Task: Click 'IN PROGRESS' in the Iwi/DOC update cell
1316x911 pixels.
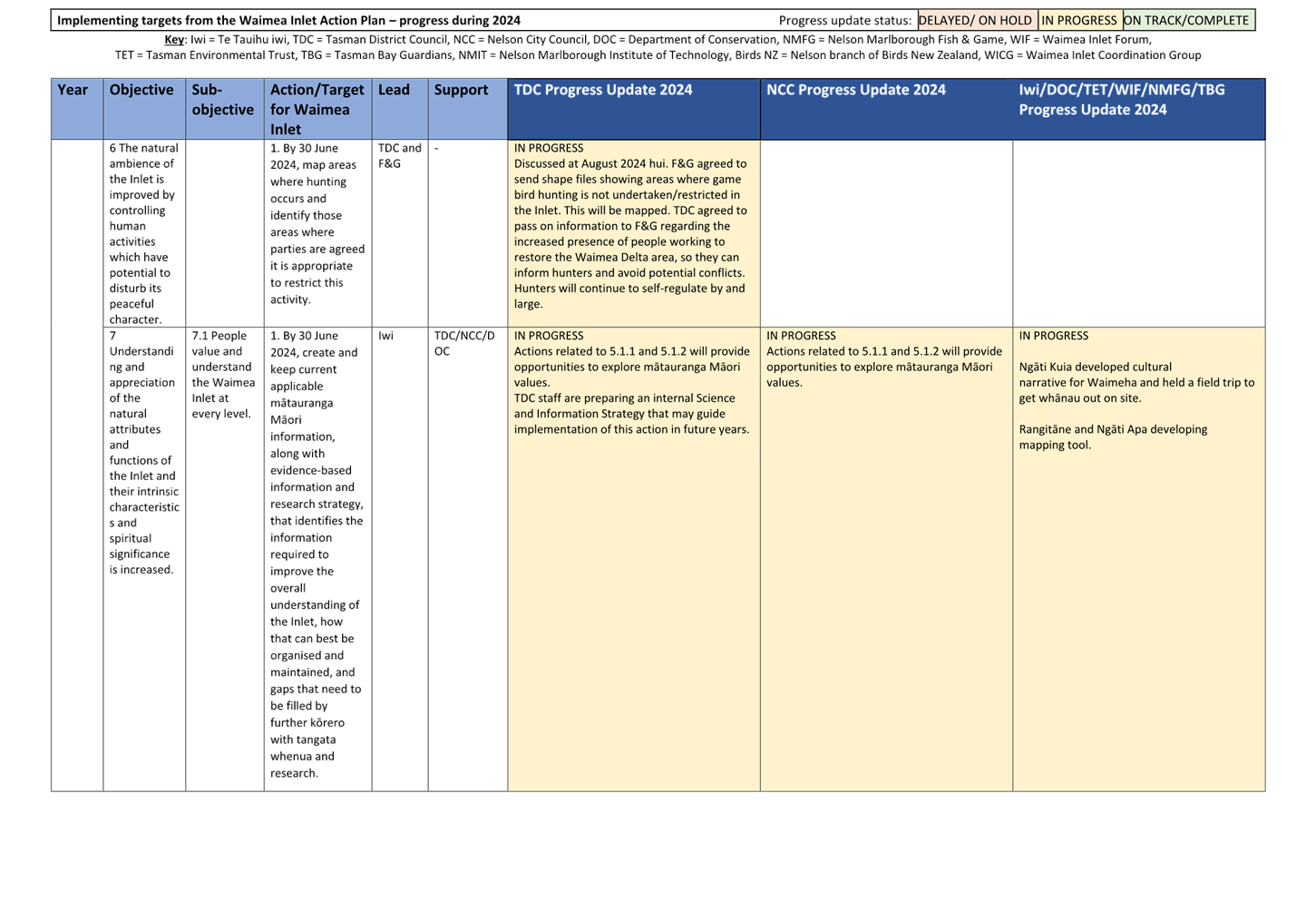Action: tap(1053, 336)
